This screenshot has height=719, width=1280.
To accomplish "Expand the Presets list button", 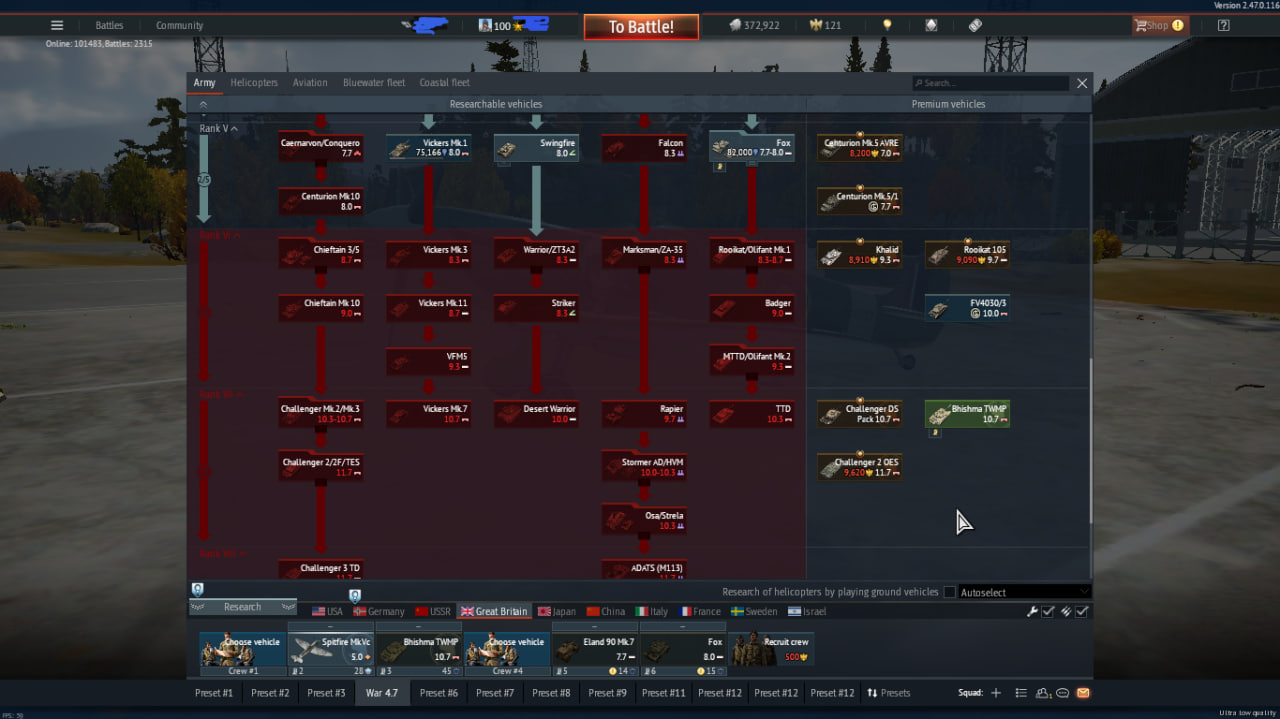I will coord(888,693).
